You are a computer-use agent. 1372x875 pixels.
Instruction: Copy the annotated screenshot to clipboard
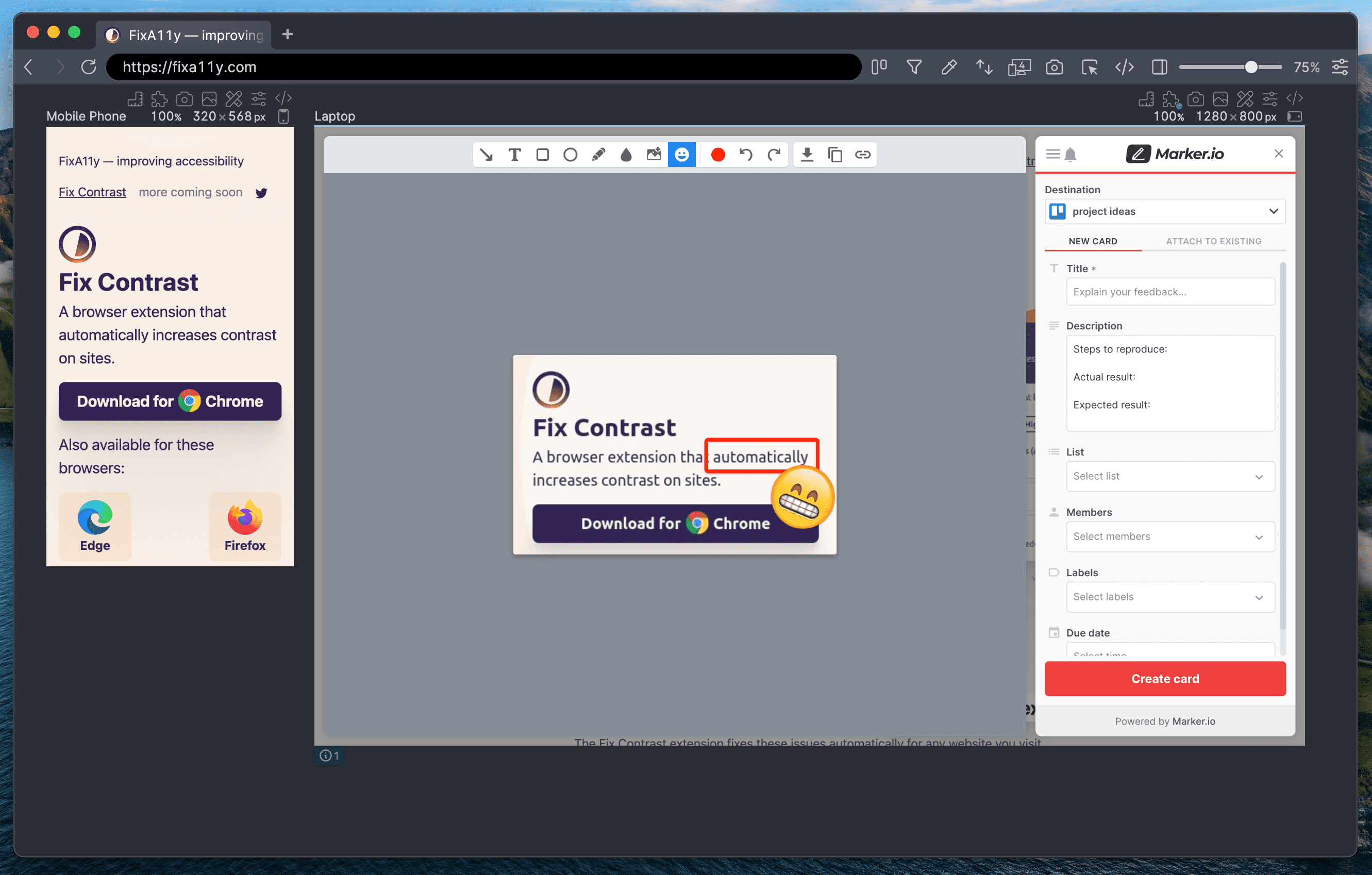tap(835, 155)
